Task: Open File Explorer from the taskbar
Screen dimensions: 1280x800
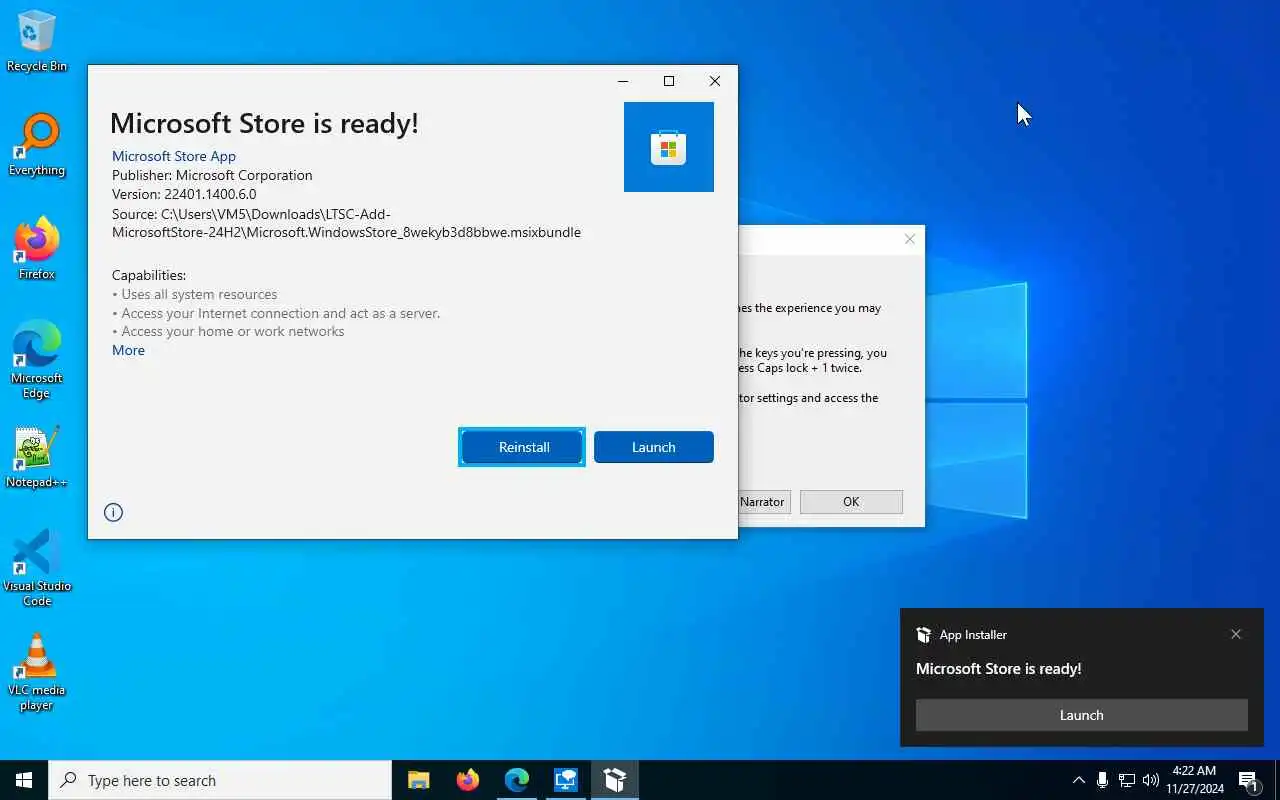Action: tap(419, 780)
